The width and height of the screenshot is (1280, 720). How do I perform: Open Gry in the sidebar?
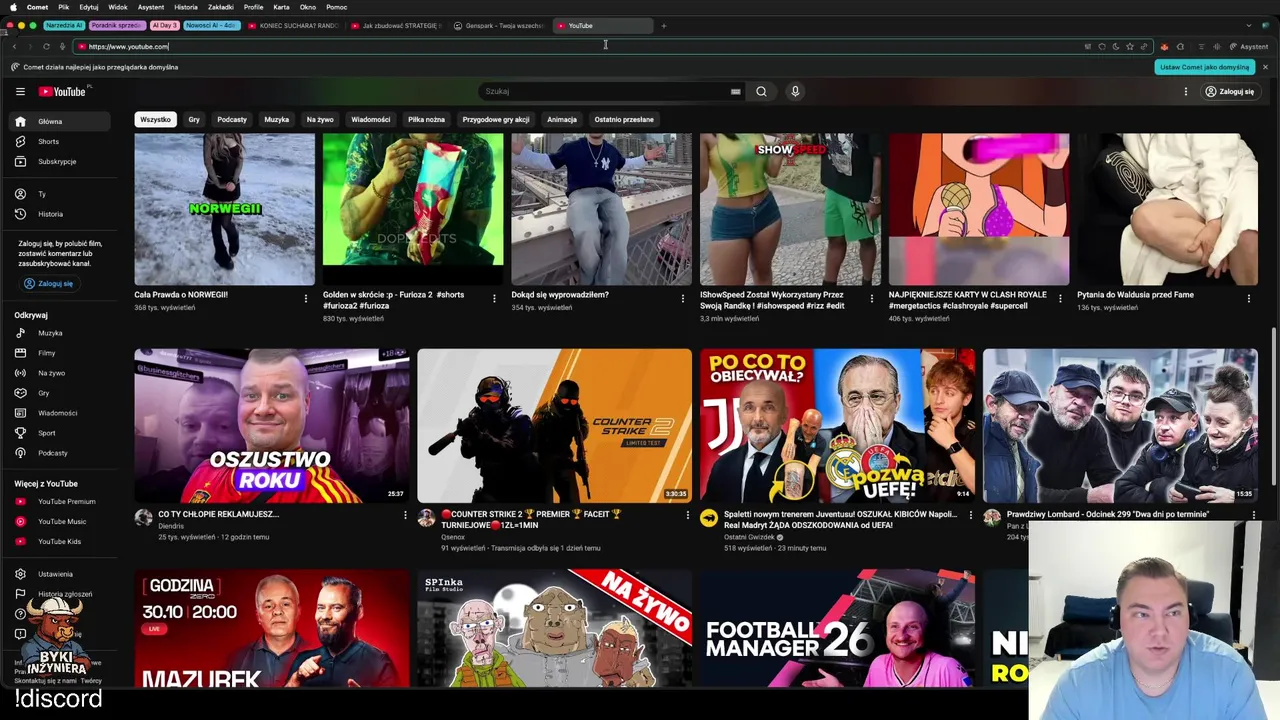[60, 393]
